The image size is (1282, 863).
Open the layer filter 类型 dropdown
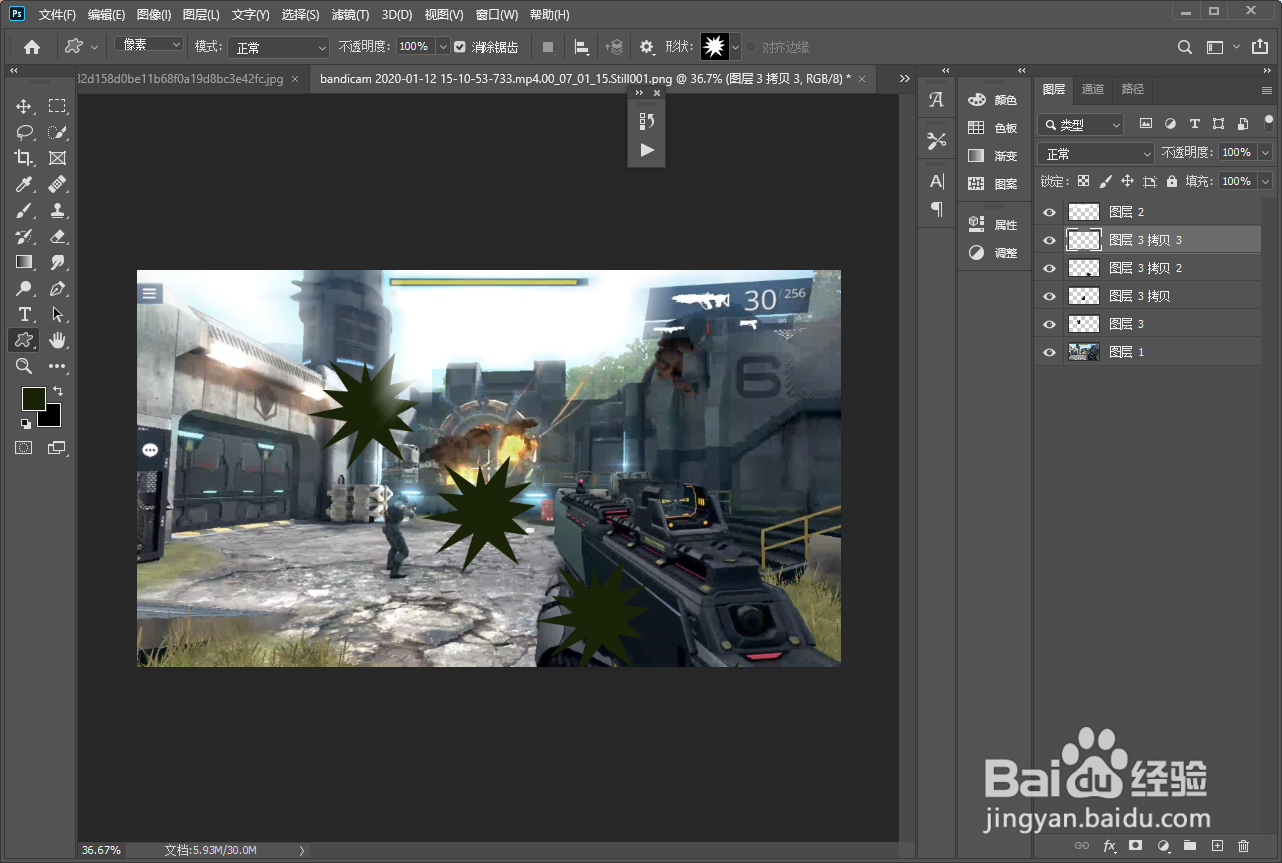pyautogui.click(x=1081, y=125)
